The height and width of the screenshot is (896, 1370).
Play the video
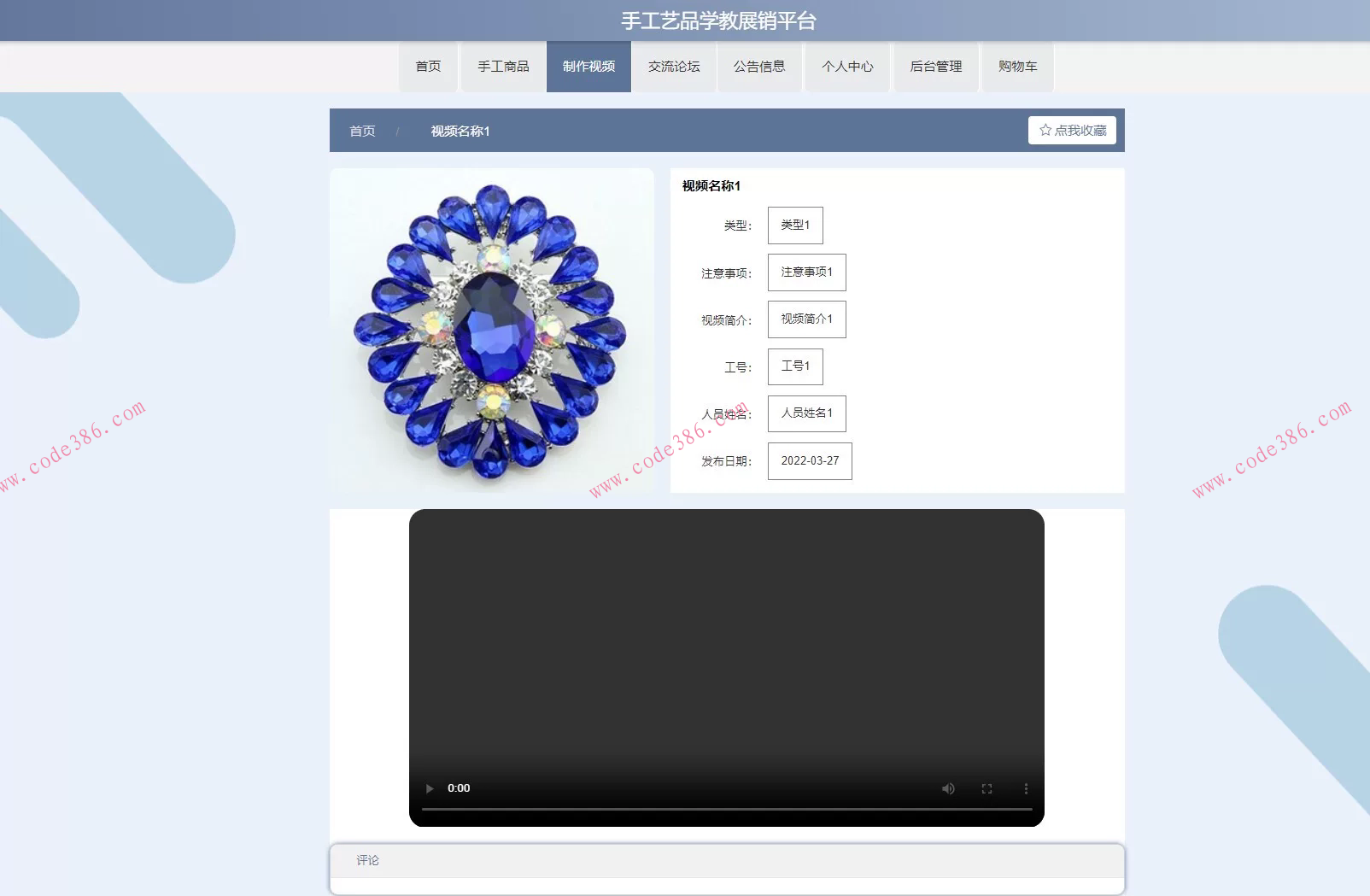click(x=430, y=788)
